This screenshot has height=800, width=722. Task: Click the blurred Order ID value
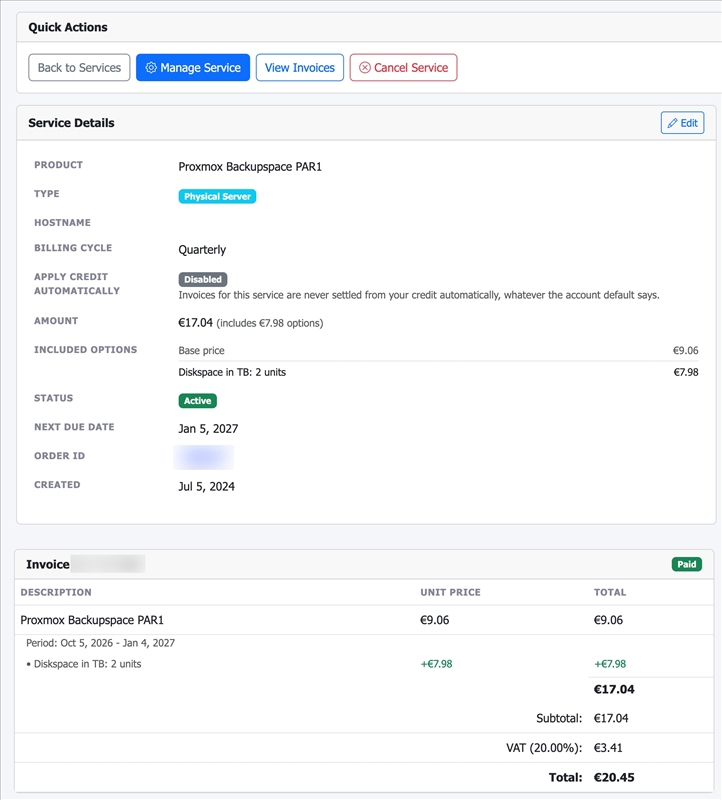point(204,457)
